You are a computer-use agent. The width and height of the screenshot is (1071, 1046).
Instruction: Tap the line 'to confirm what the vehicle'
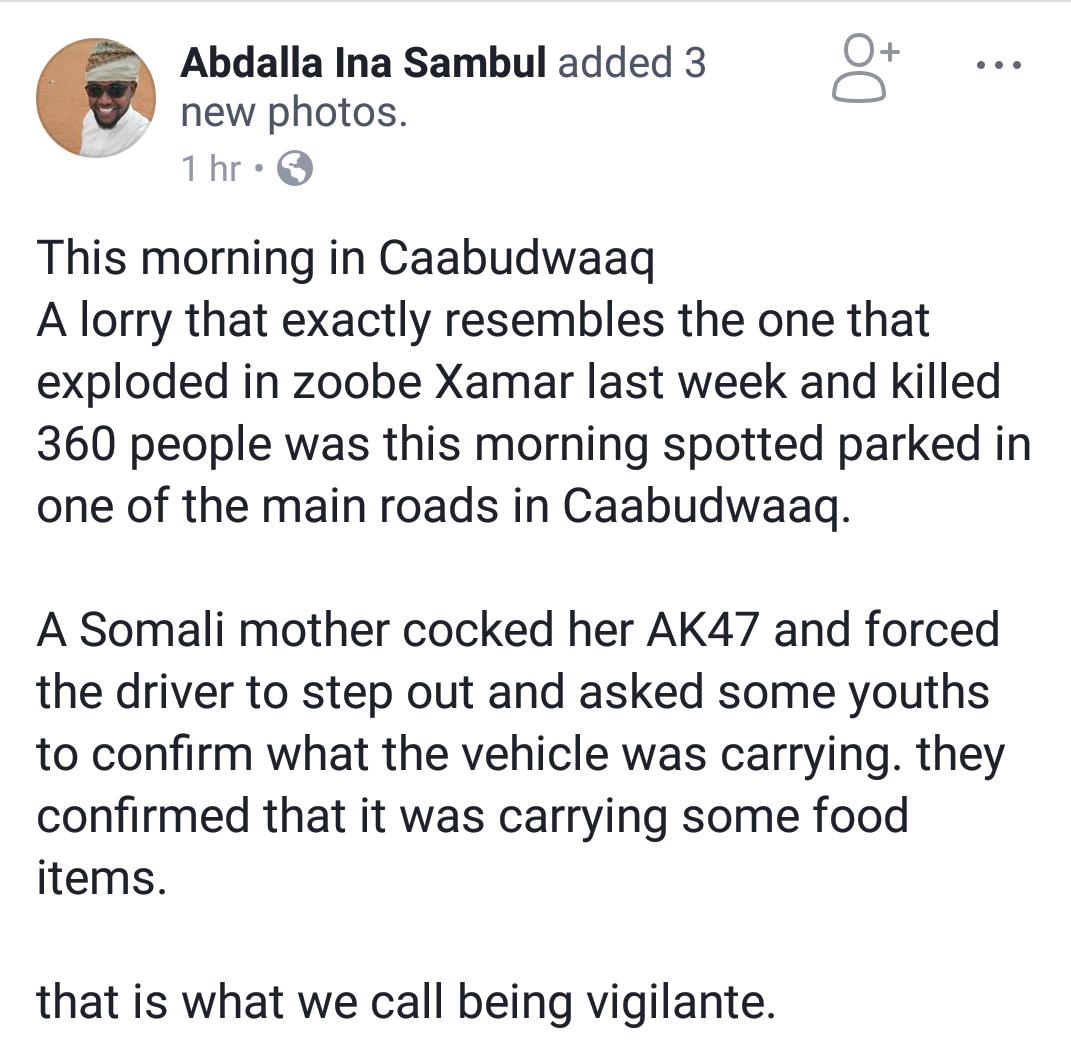(x=520, y=756)
